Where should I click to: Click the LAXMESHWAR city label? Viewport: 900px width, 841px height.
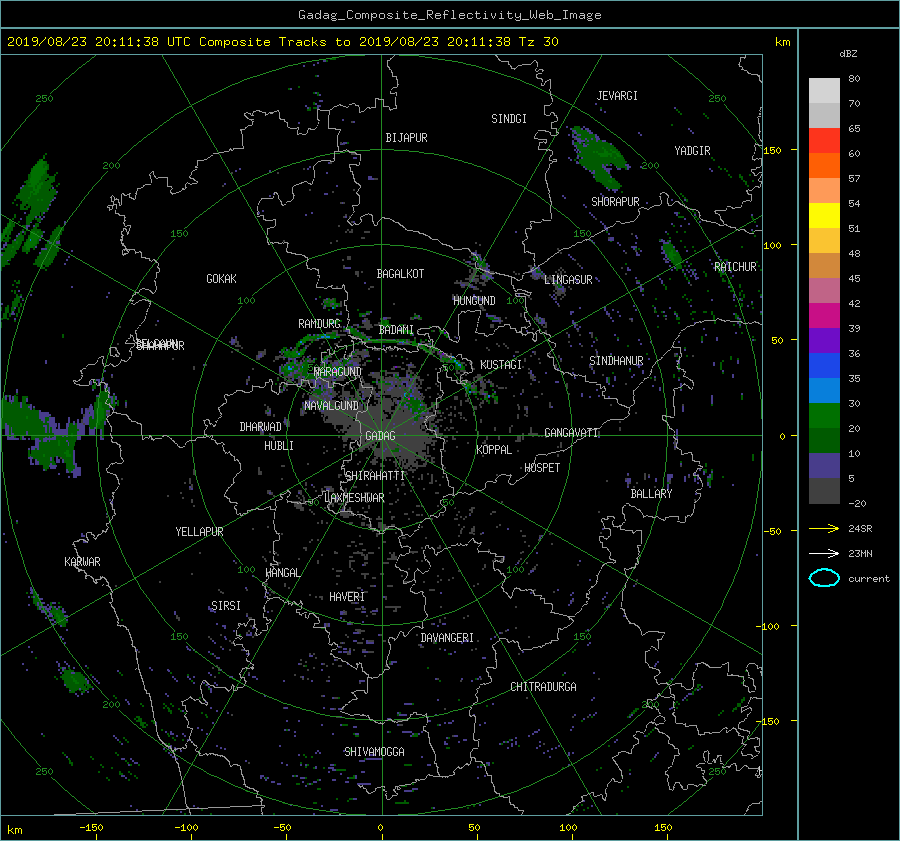point(354,498)
